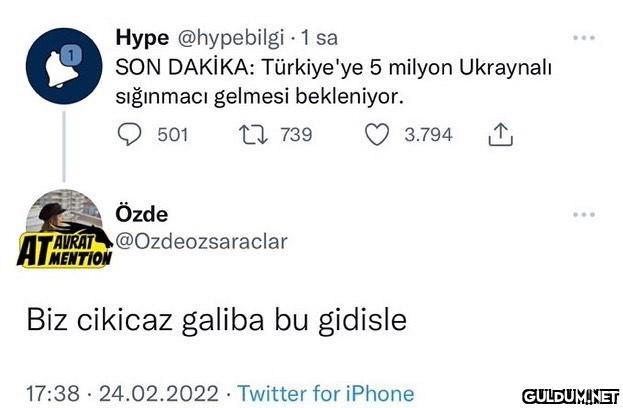This screenshot has height=408, width=623.
Task: Click the 17:38 time stamp
Action: pos(52,393)
